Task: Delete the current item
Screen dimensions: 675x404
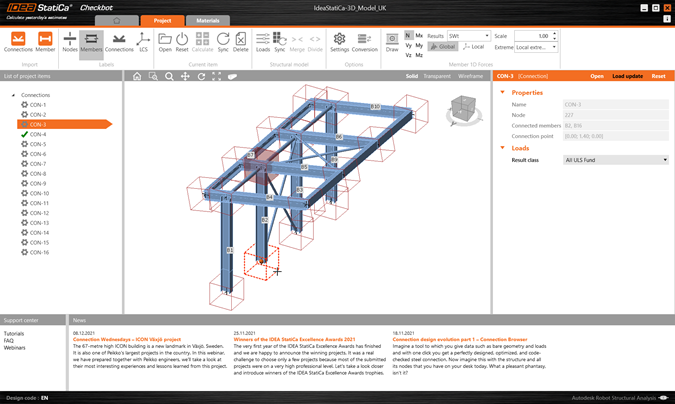Action: [x=240, y=42]
